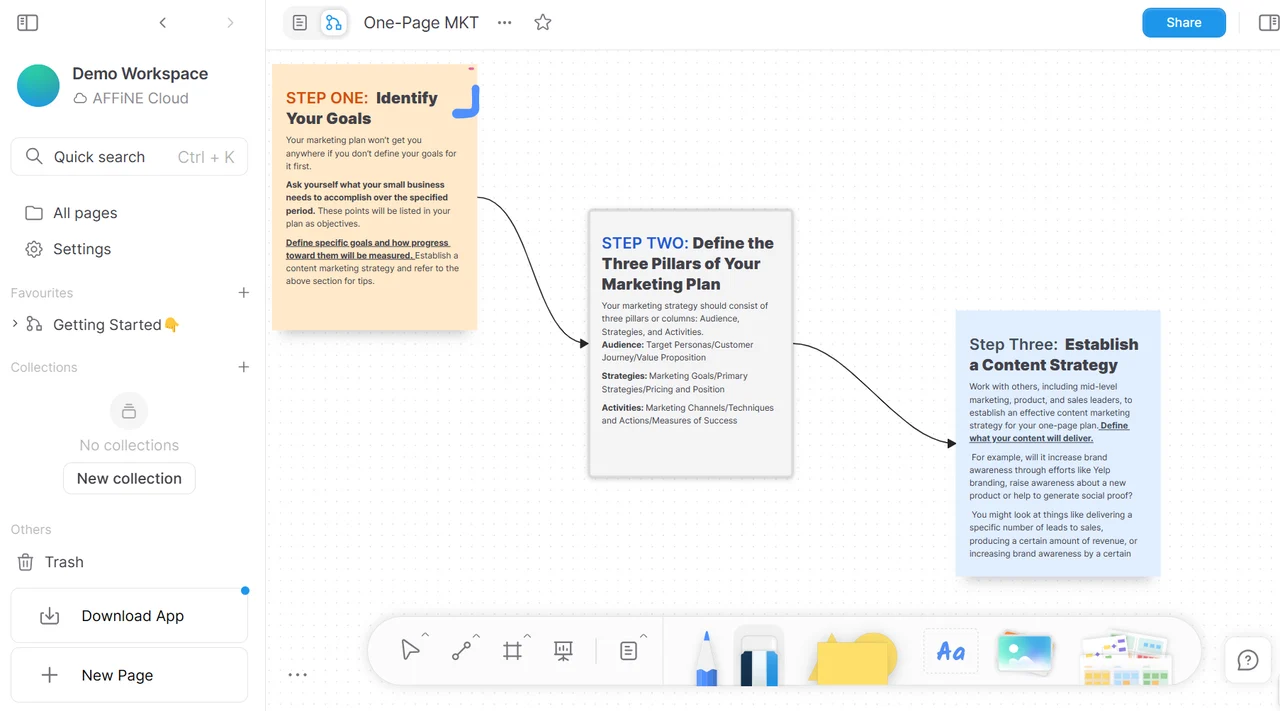Go back with the left chevron

click(163, 22)
